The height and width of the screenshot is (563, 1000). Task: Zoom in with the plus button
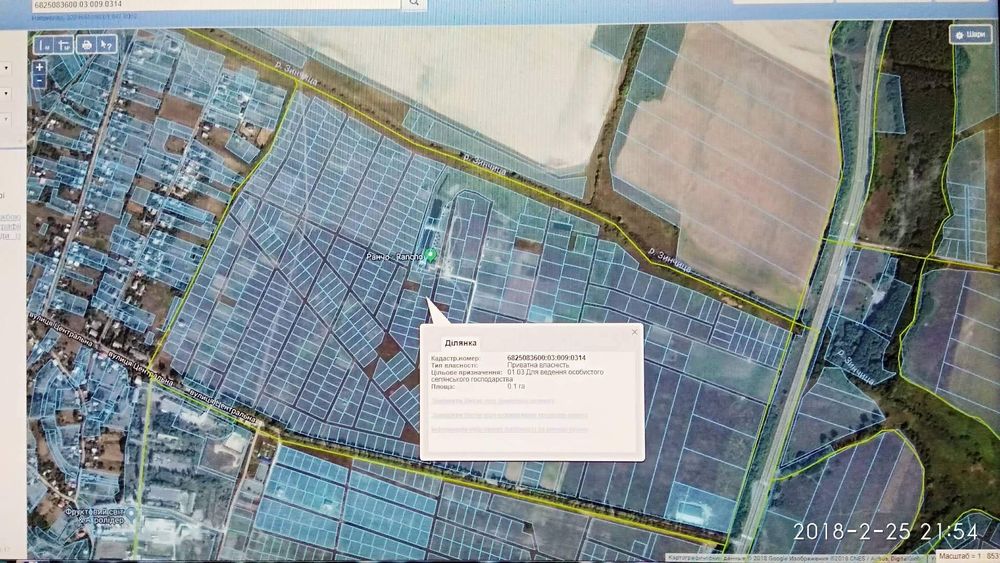(x=40, y=67)
